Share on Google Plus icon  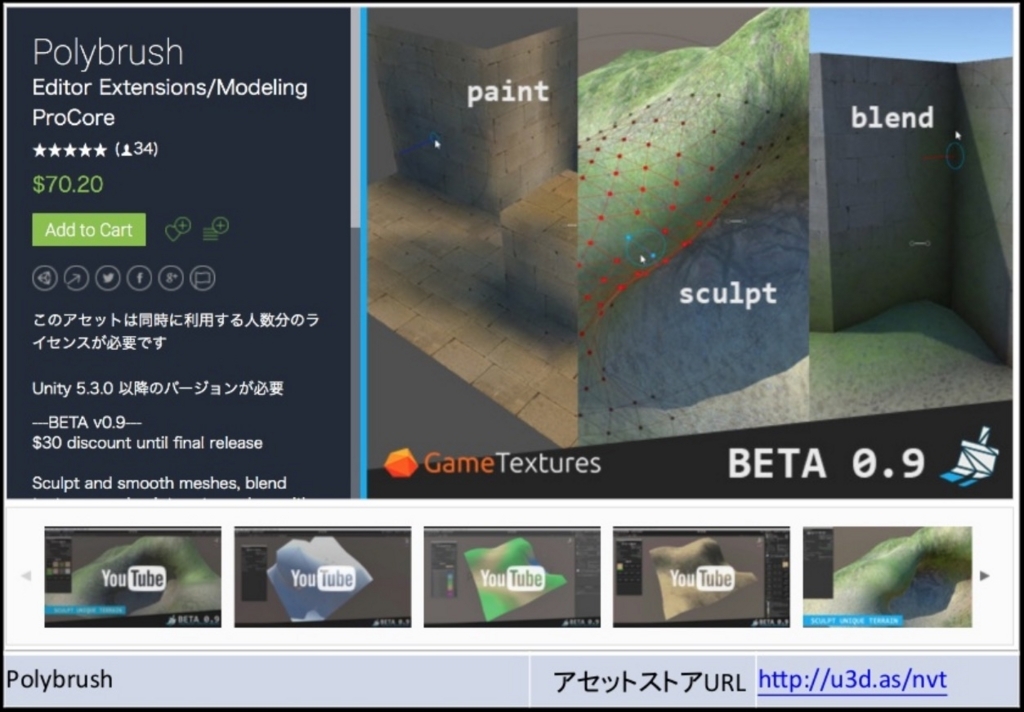(170, 278)
